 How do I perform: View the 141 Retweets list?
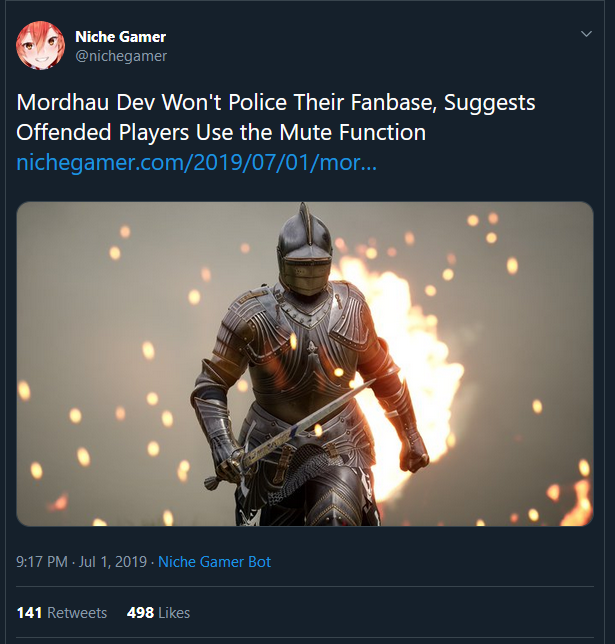pos(62,612)
